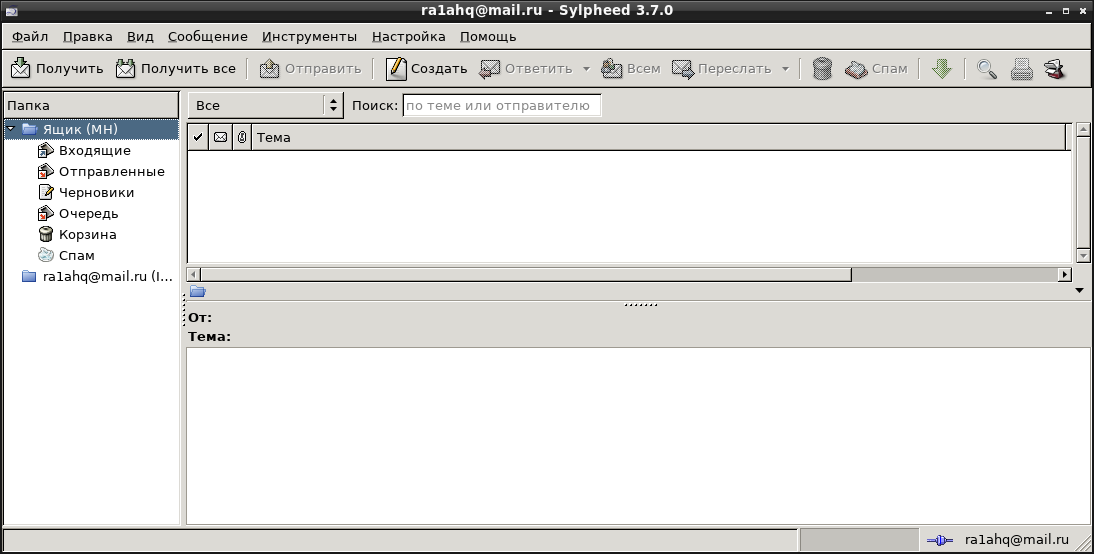Click vertical scrollbar down arrow of message list
This screenshot has height=554, width=1094.
pyautogui.click(x=1083, y=256)
